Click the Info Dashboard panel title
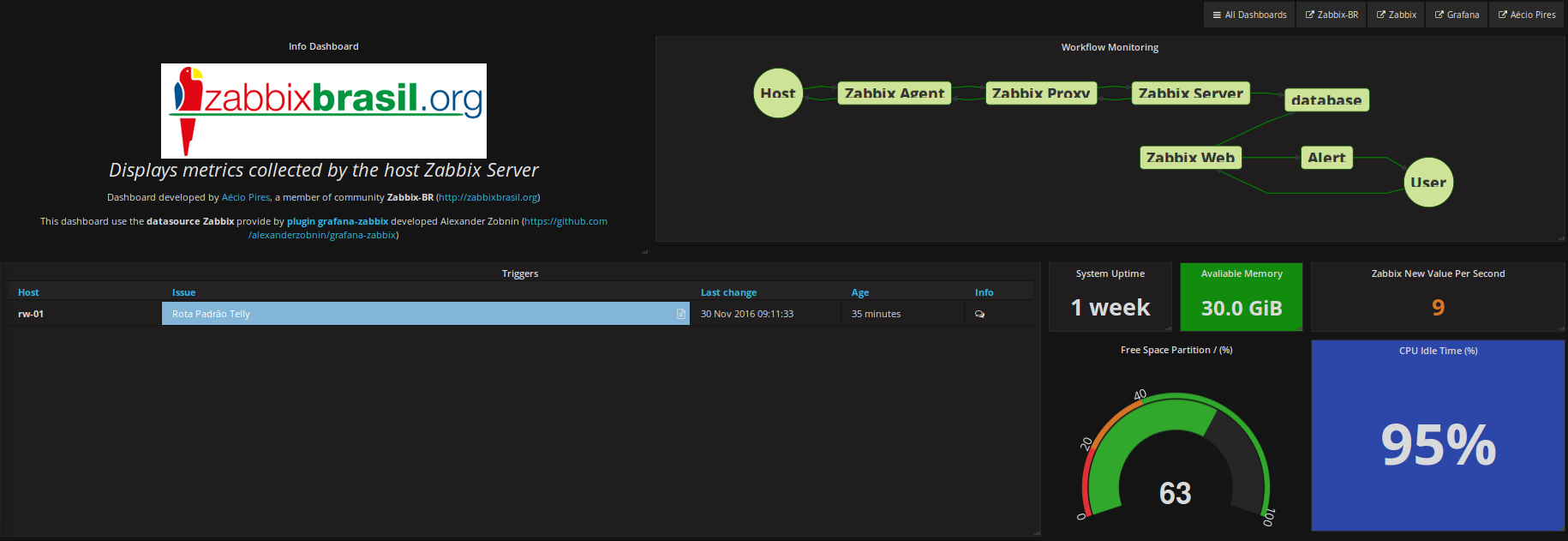Screen dimensions: 1568x541 pyautogui.click(x=324, y=46)
